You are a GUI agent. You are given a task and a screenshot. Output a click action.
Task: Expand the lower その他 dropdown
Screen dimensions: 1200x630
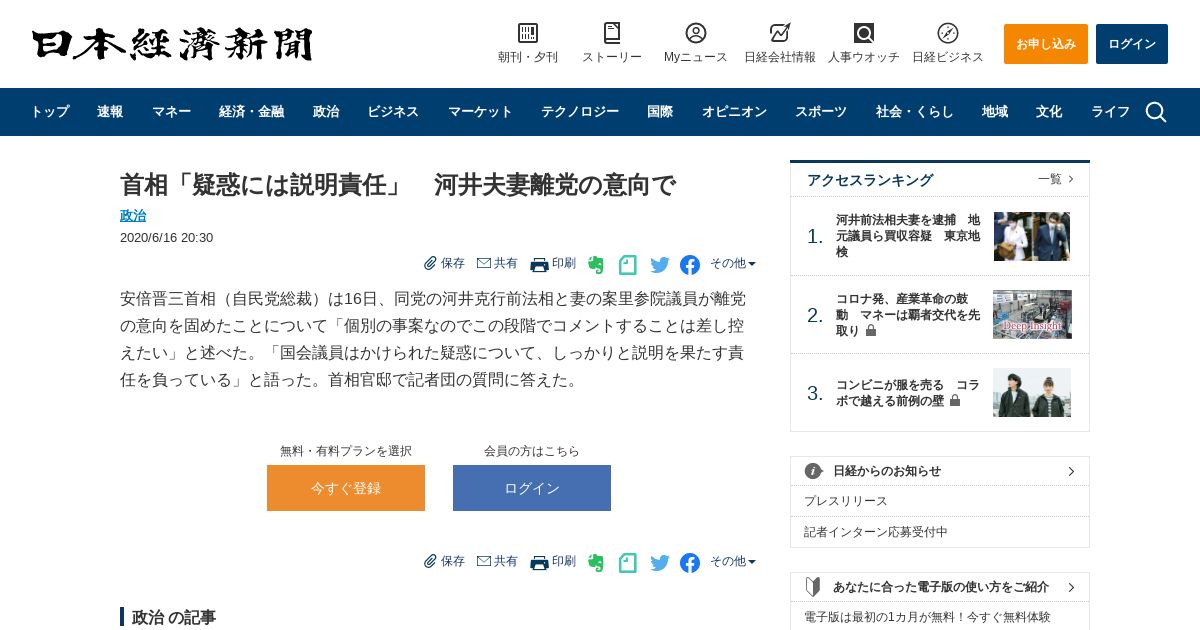click(733, 561)
